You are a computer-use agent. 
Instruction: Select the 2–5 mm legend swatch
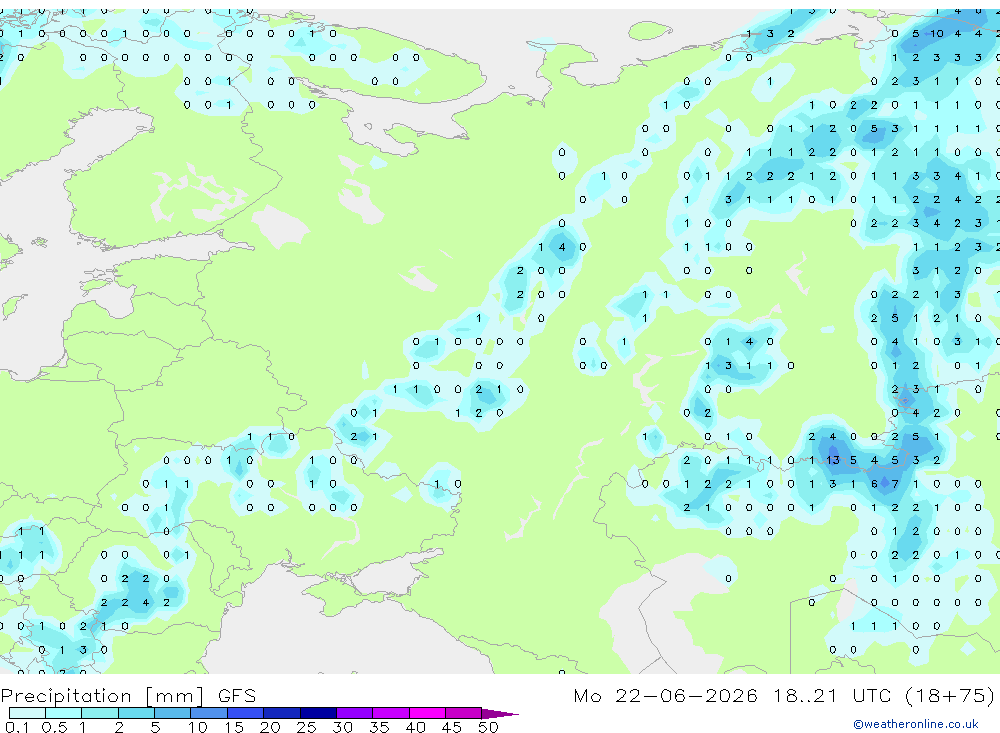(136, 713)
